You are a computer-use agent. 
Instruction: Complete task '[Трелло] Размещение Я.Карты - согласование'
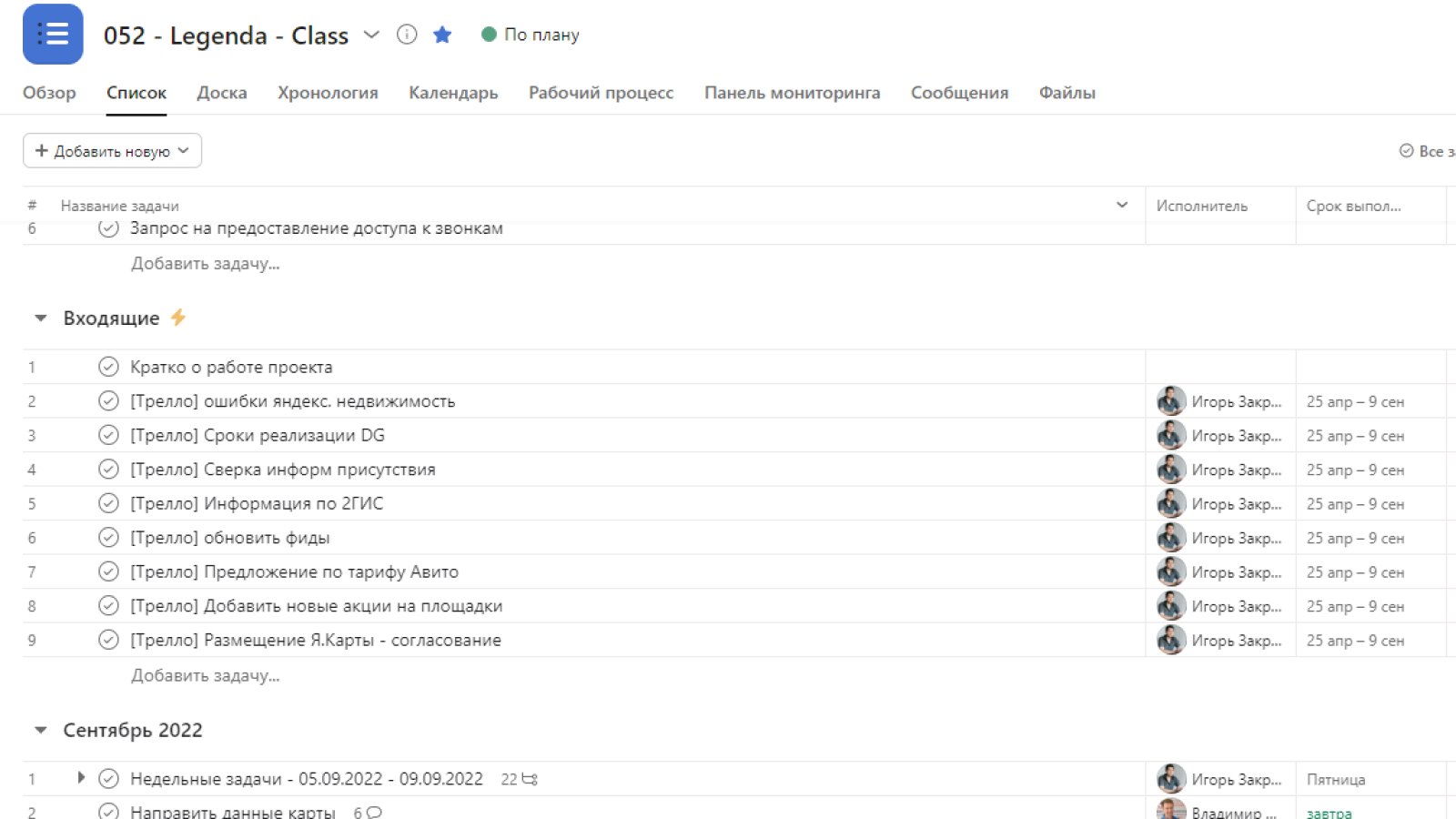[108, 640]
